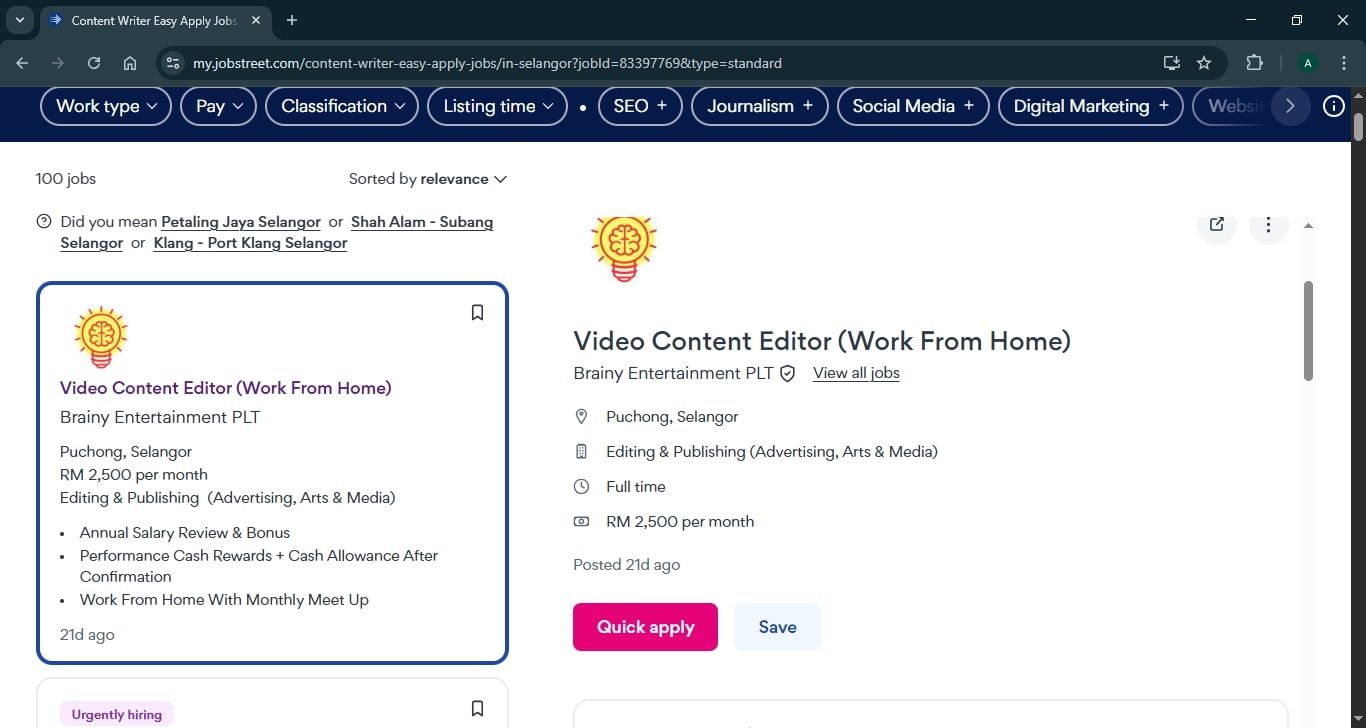Open the Work type filter

[104, 105]
